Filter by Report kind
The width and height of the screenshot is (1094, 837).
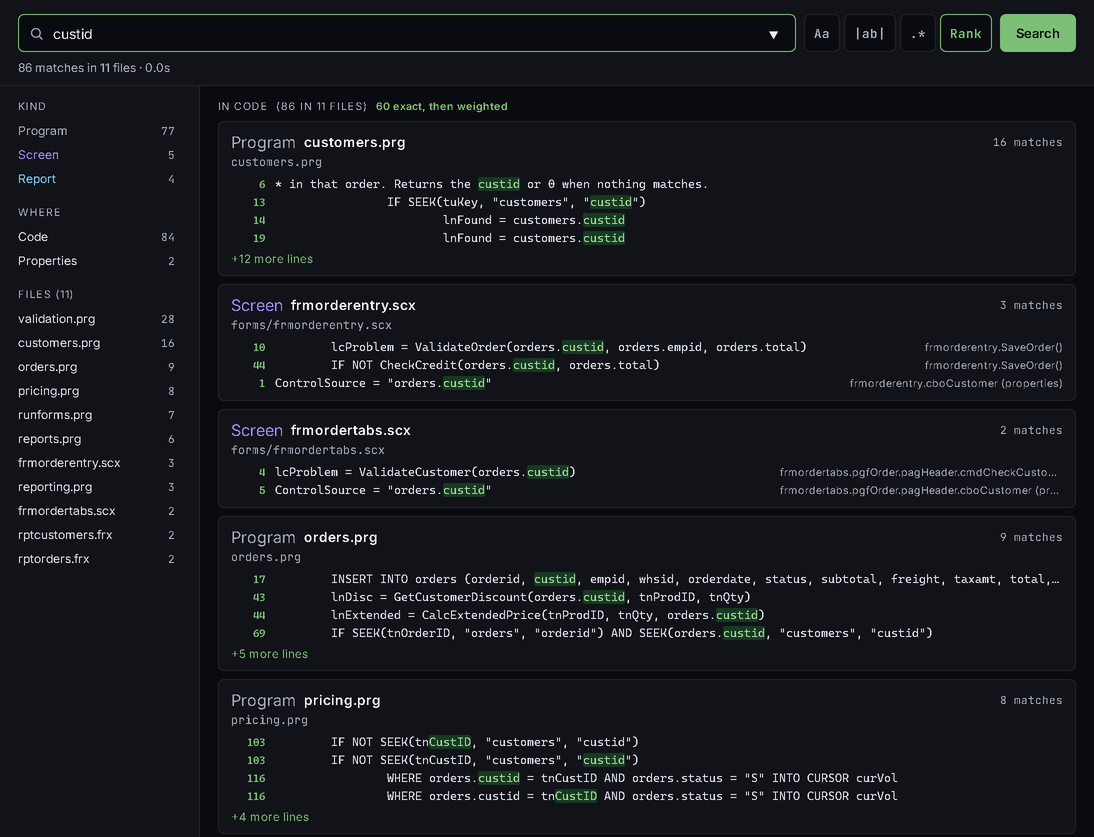[x=96, y=179]
